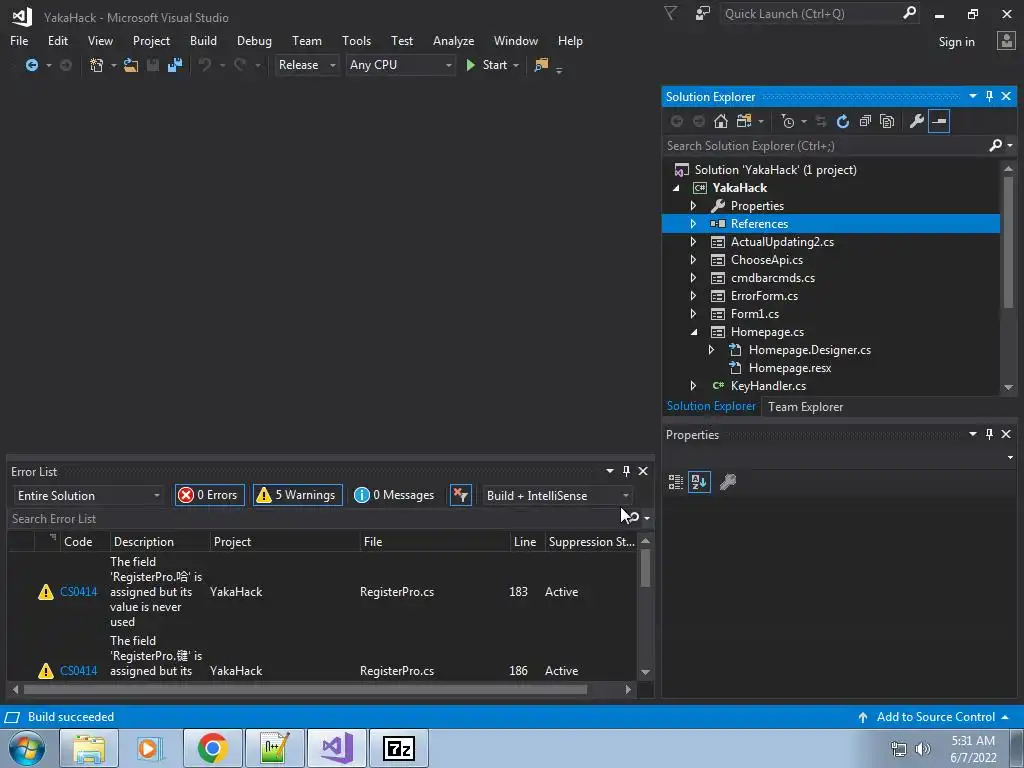Open the Any CPU platform dropdown
Image resolution: width=1024 pixels, height=768 pixels.
[400, 65]
